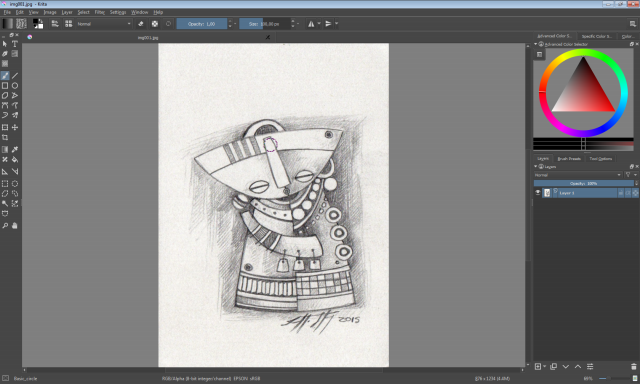Select the Line tool
The width and height of the screenshot is (640, 384).
(x=15, y=75)
